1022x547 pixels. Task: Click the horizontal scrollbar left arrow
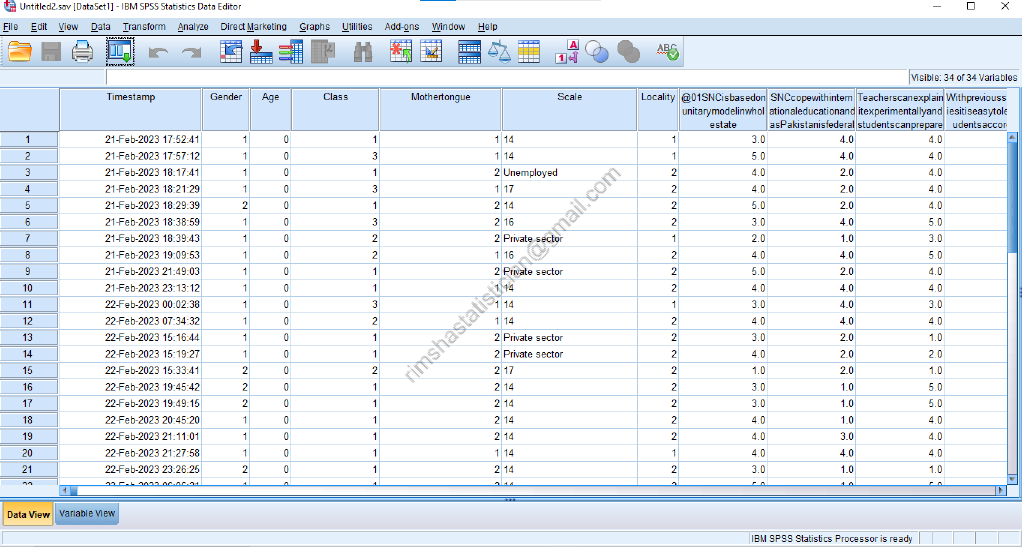click(64, 490)
